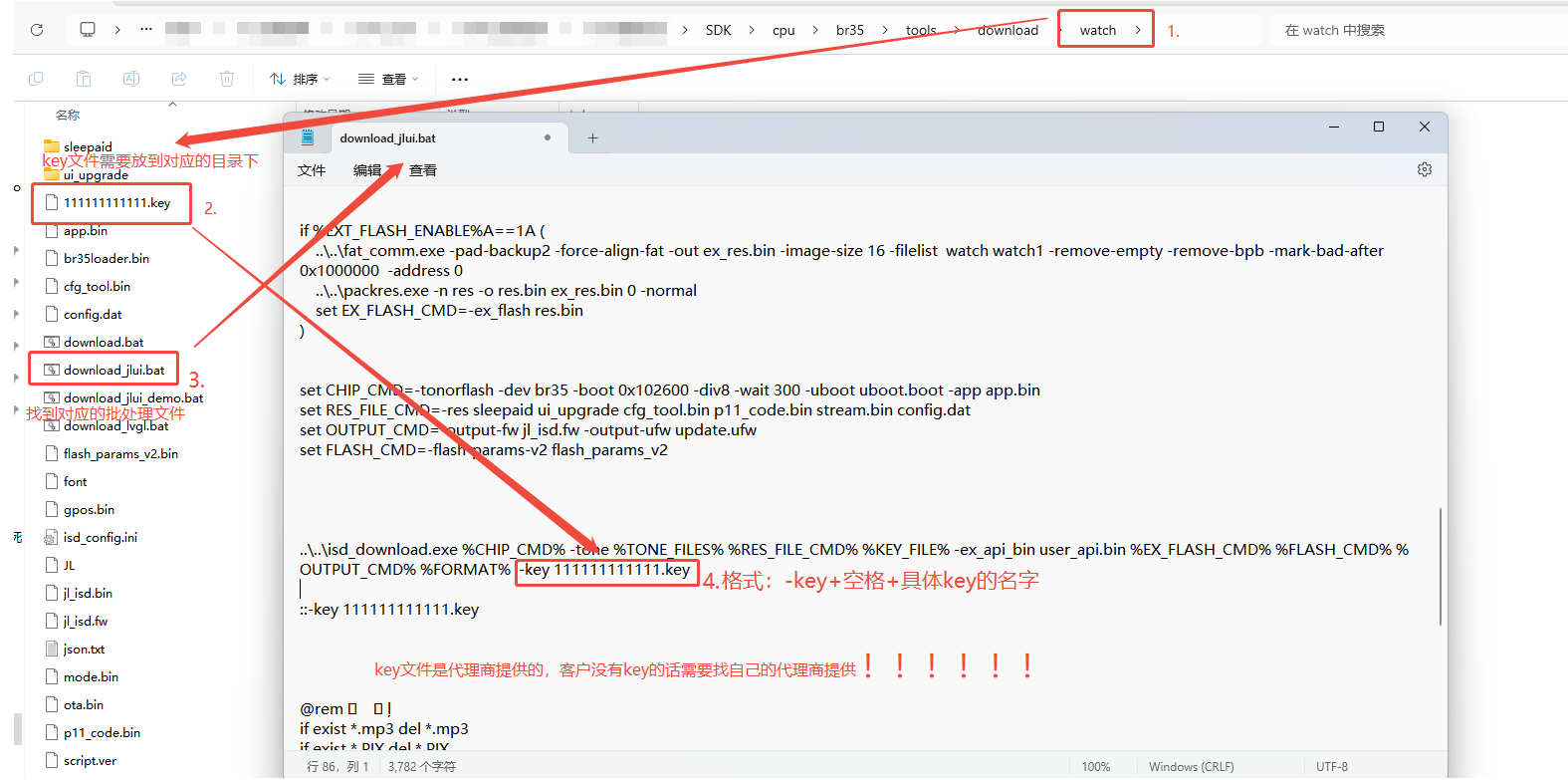The height and width of the screenshot is (780, 1568).
Task: Open the 查看 view dropdown in Explorer
Action: point(389,79)
